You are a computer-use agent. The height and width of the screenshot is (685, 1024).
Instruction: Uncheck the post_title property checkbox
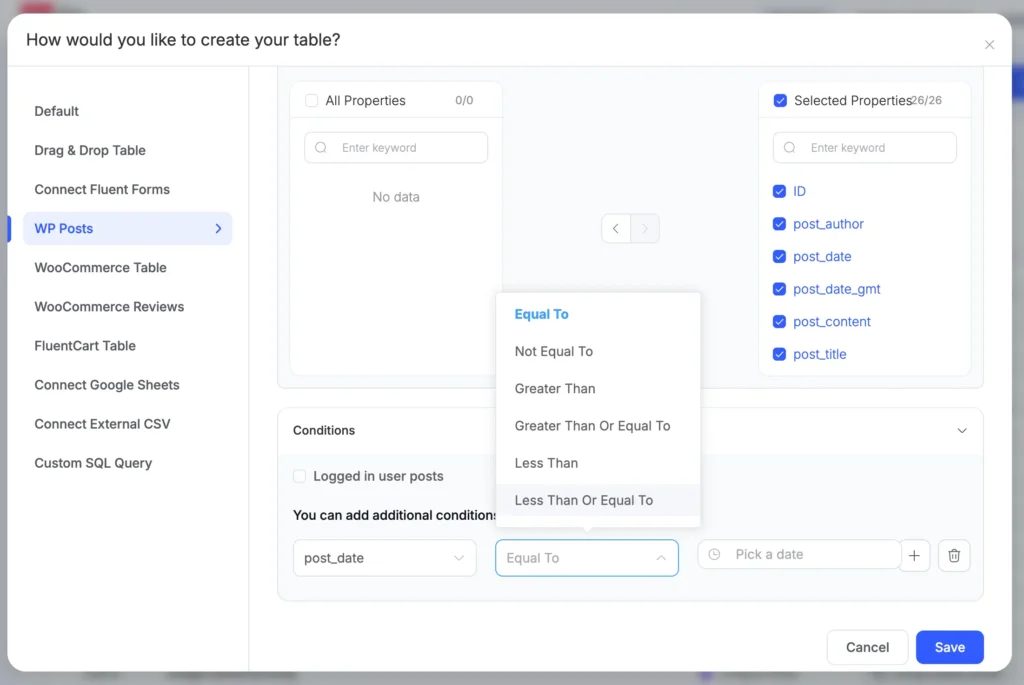780,354
